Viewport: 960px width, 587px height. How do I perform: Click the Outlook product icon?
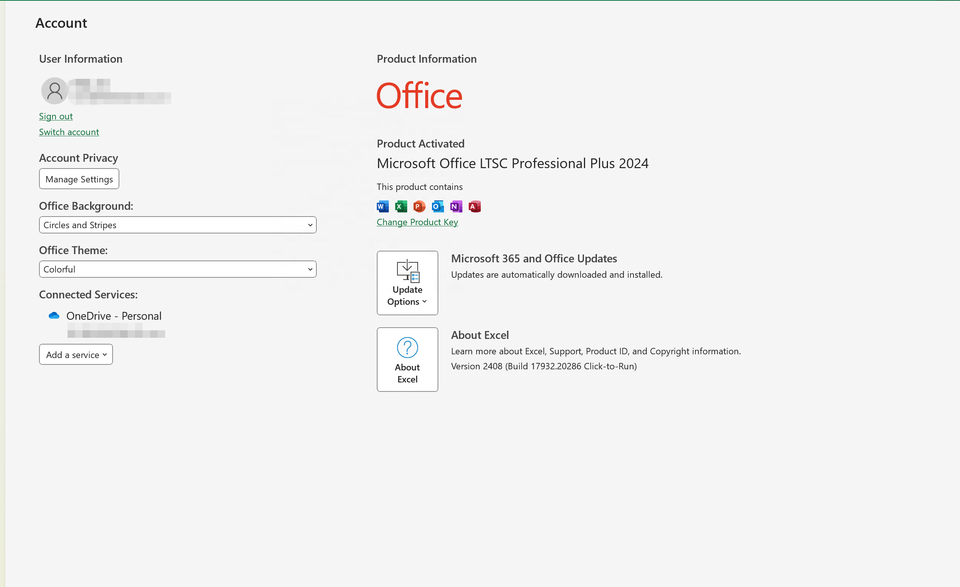(438, 206)
